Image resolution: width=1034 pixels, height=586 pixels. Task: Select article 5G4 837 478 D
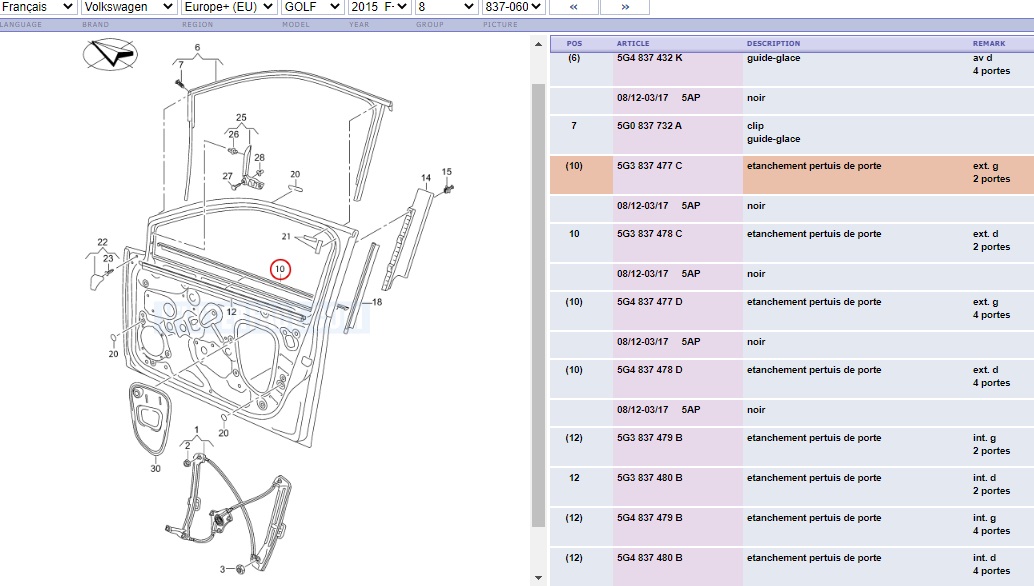(x=650, y=370)
